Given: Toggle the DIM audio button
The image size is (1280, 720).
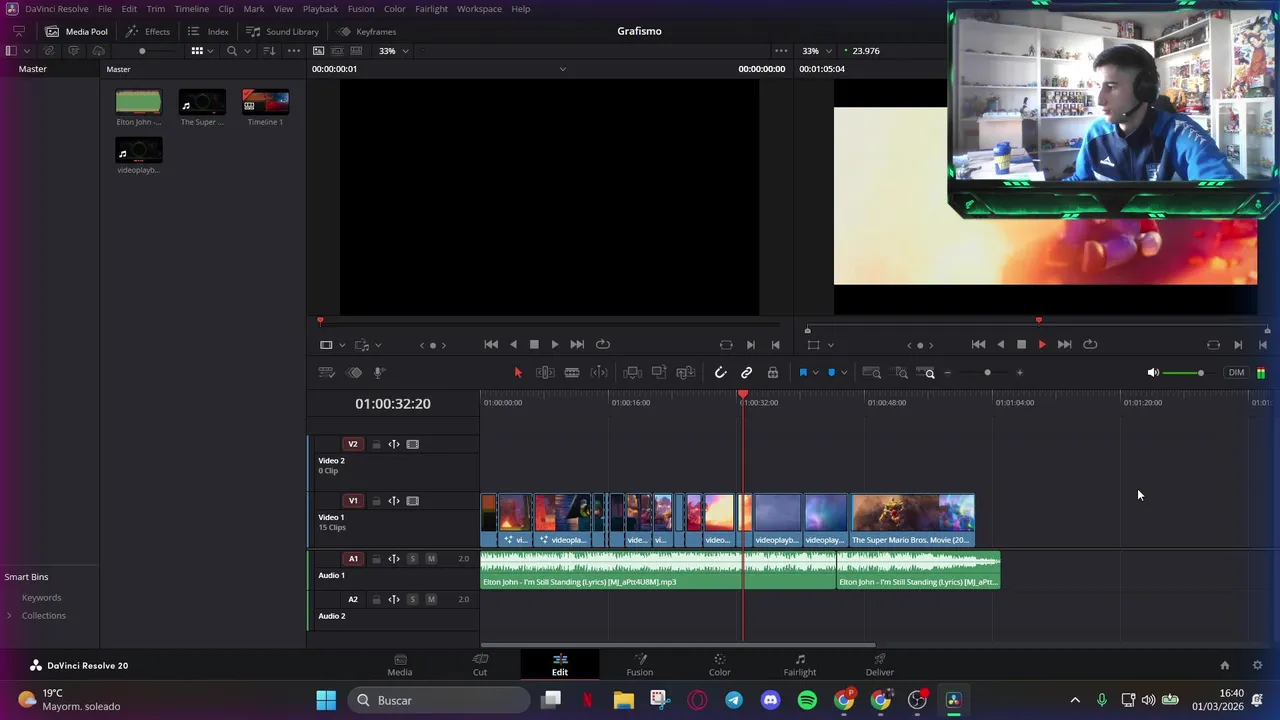Looking at the screenshot, I should [x=1236, y=373].
